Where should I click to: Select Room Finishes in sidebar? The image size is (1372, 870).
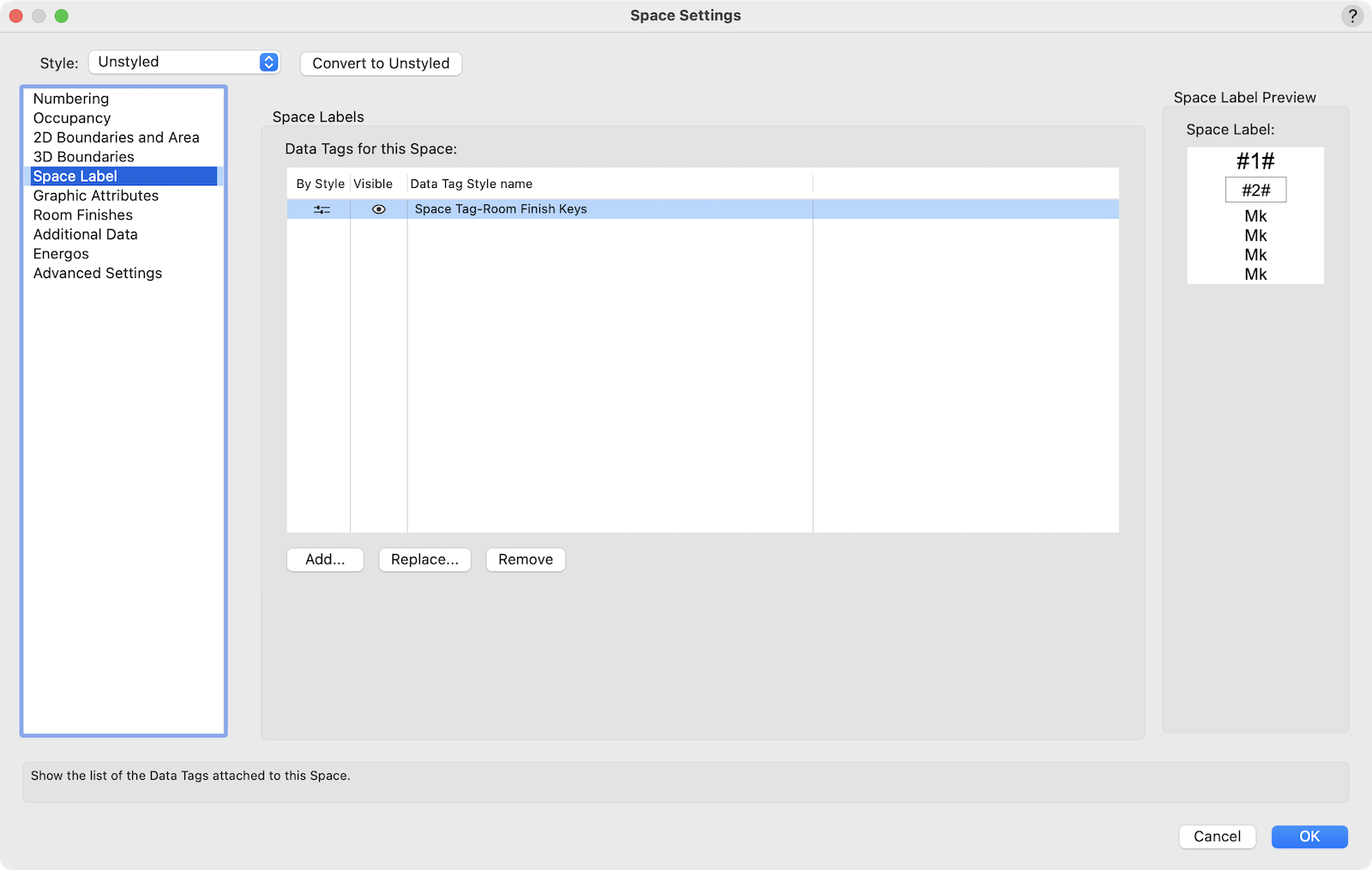83,215
